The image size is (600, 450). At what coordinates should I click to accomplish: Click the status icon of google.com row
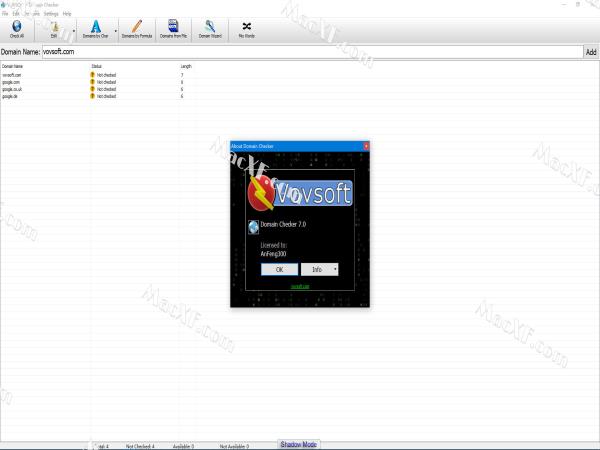92,82
